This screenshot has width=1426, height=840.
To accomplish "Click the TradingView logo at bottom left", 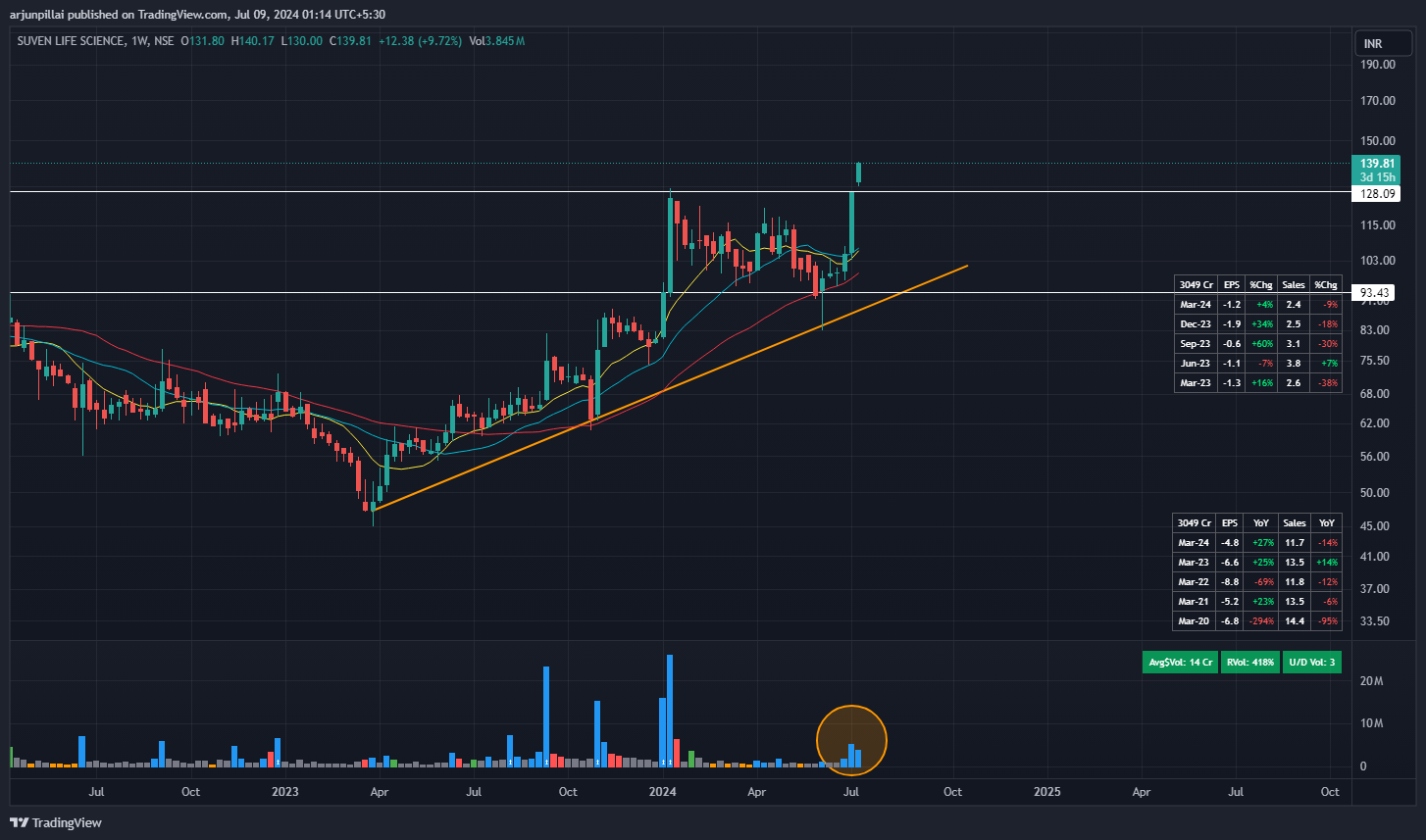I will (56, 822).
